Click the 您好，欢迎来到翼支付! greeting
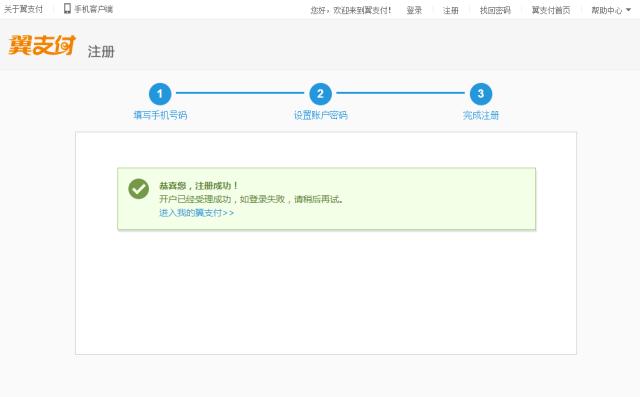Screen dimensions: 640x397 click(351, 10)
